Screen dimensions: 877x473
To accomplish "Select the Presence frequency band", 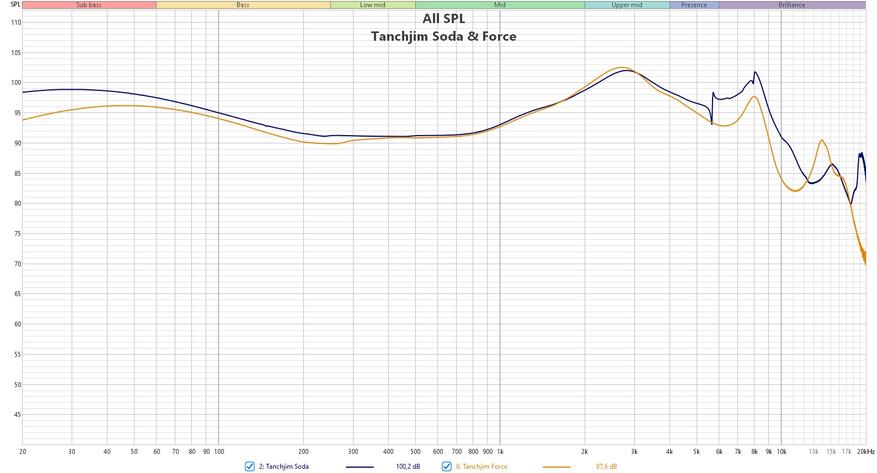I will (694, 5).
